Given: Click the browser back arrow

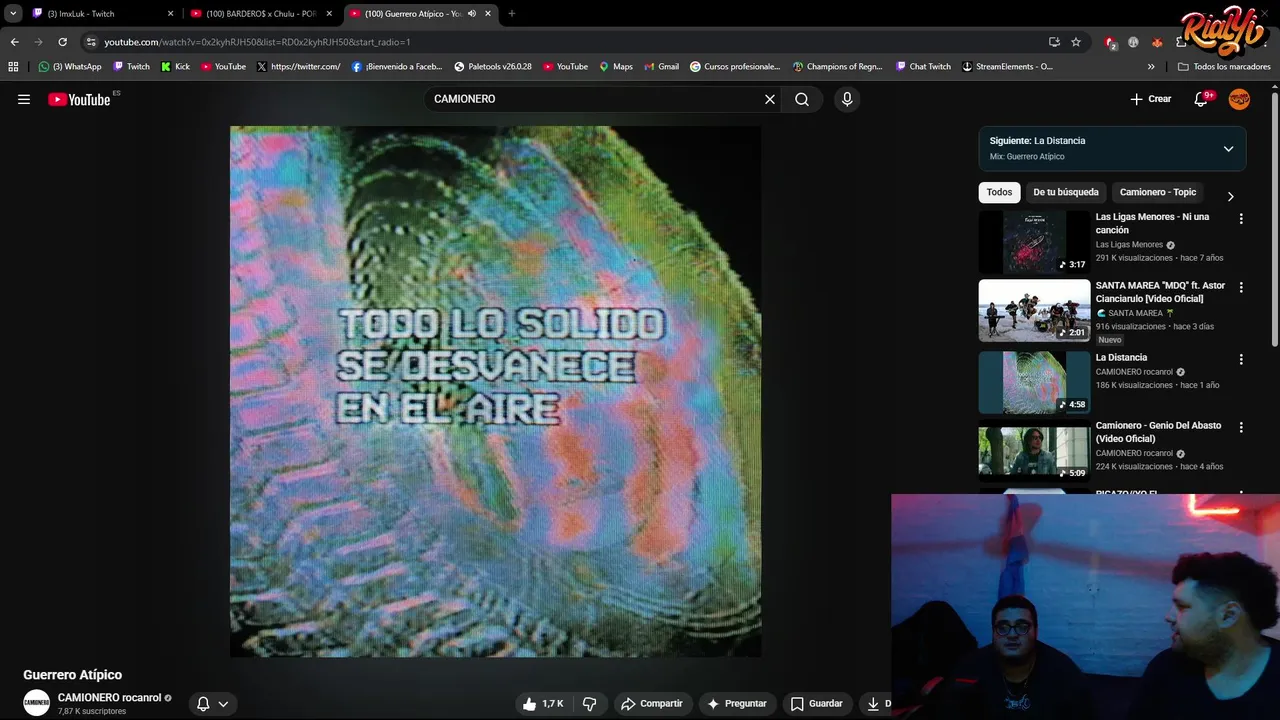Looking at the screenshot, I should tap(14, 42).
